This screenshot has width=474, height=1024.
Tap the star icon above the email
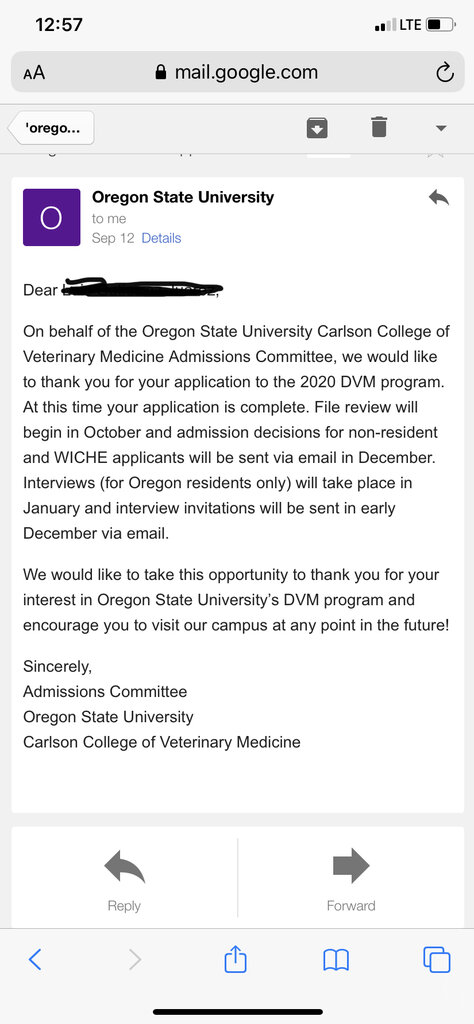click(x=435, y=155)
